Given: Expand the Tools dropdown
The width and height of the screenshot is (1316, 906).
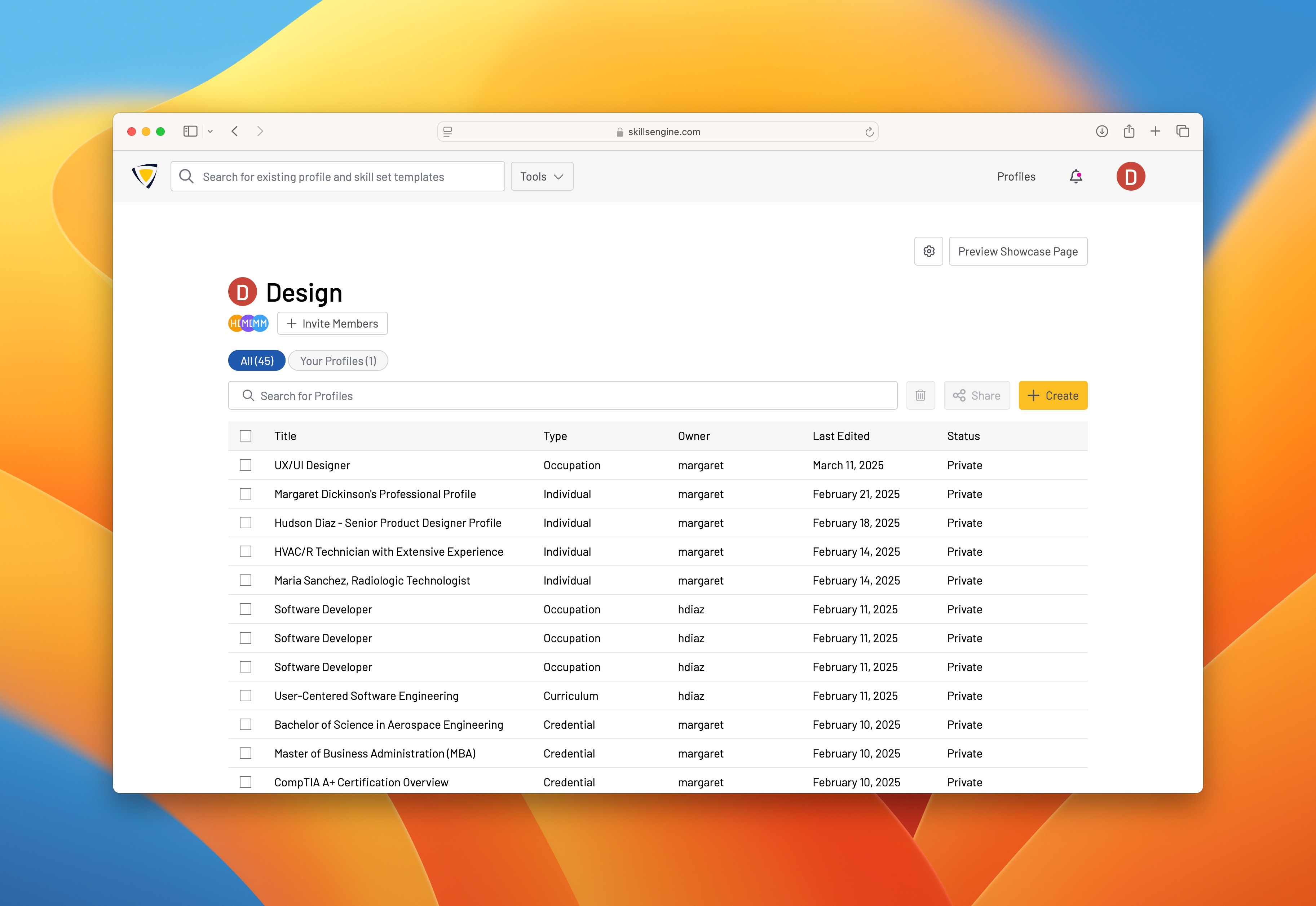Looking at the screenshot, I should [x=541, y=177].
